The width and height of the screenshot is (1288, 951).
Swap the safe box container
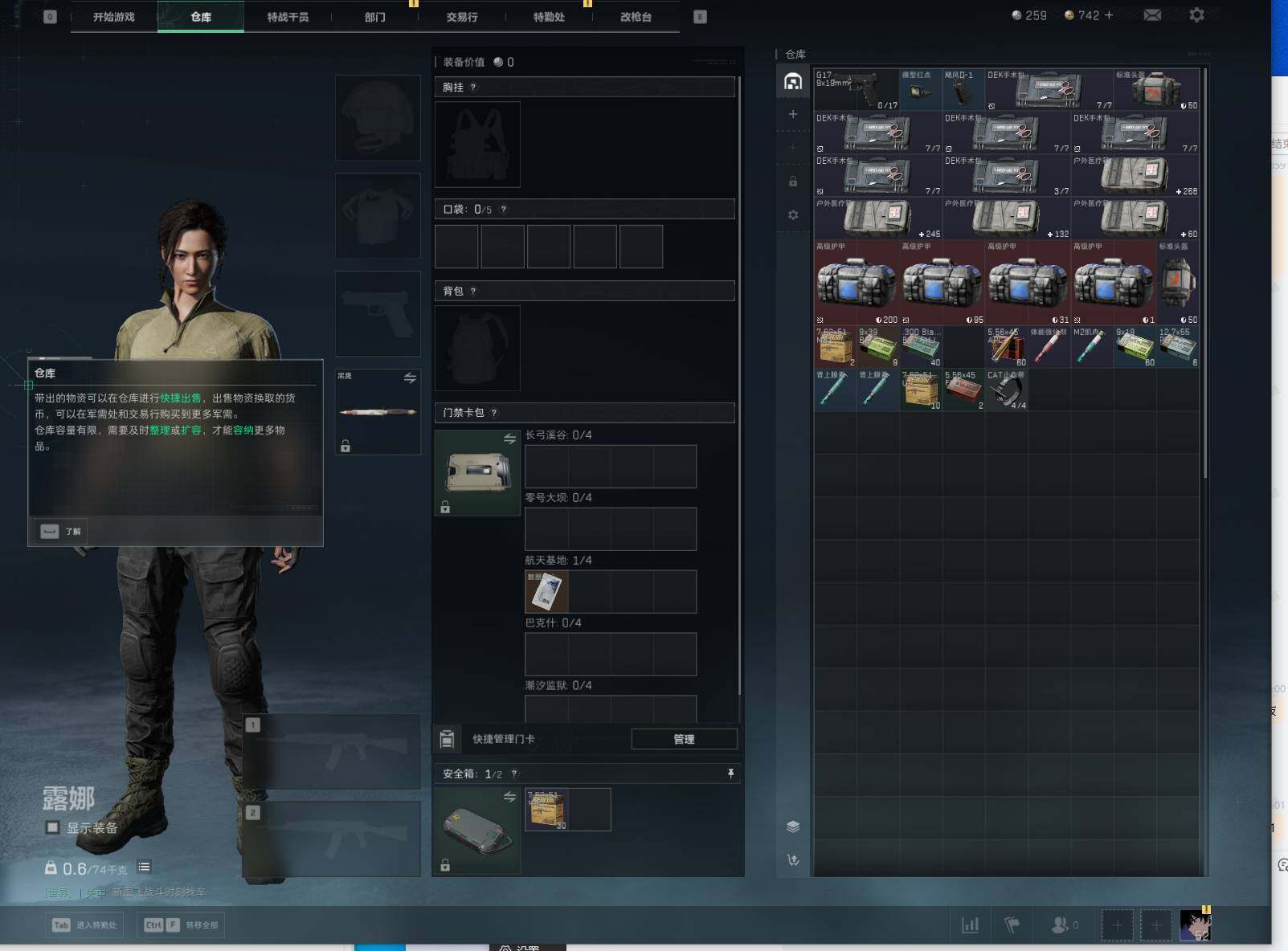[x=509, y=797]
